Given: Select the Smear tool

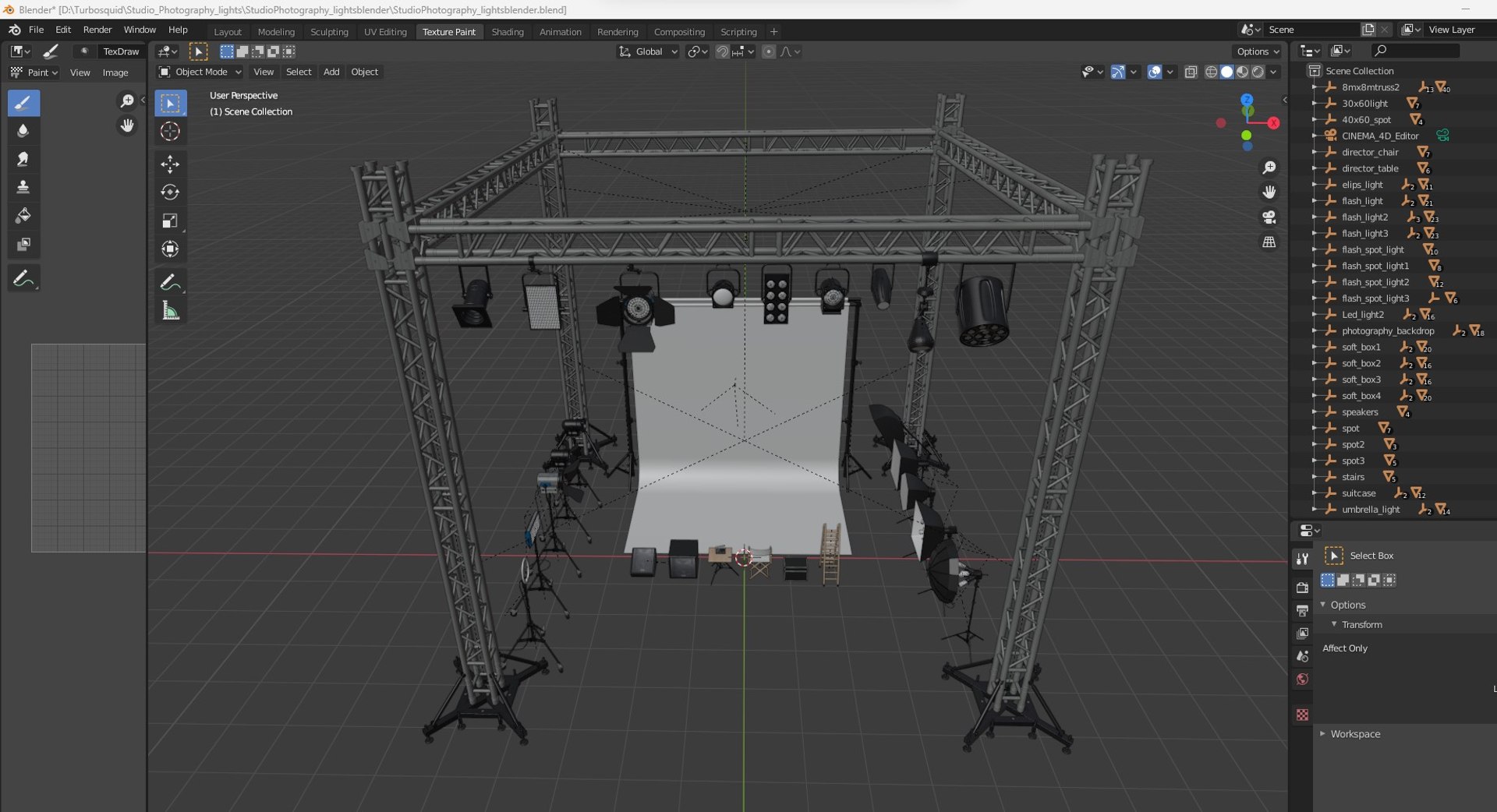Looking at the screenshot, I should pos(23,160).
